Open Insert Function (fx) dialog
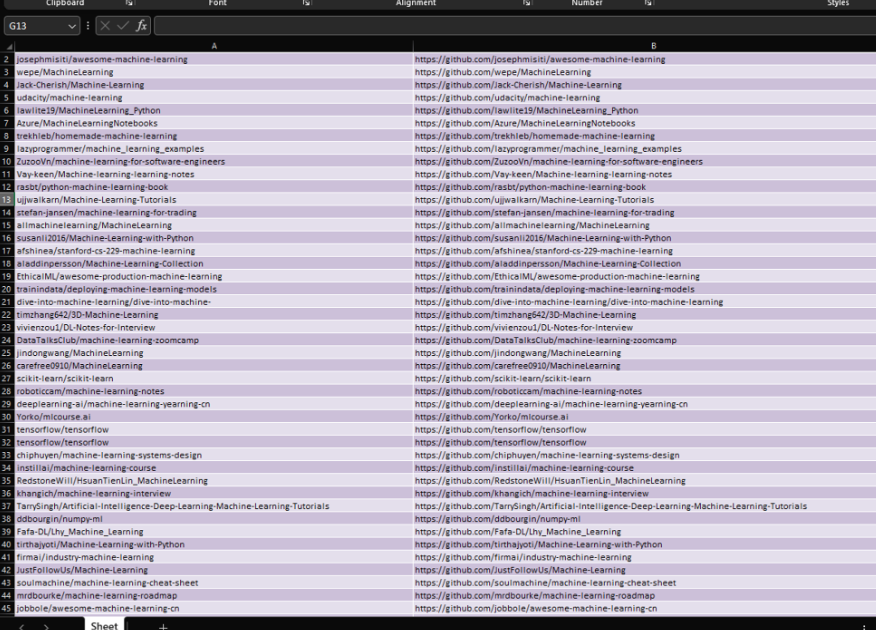The width and height of the screenshot is (876, 630). point(141,26)
